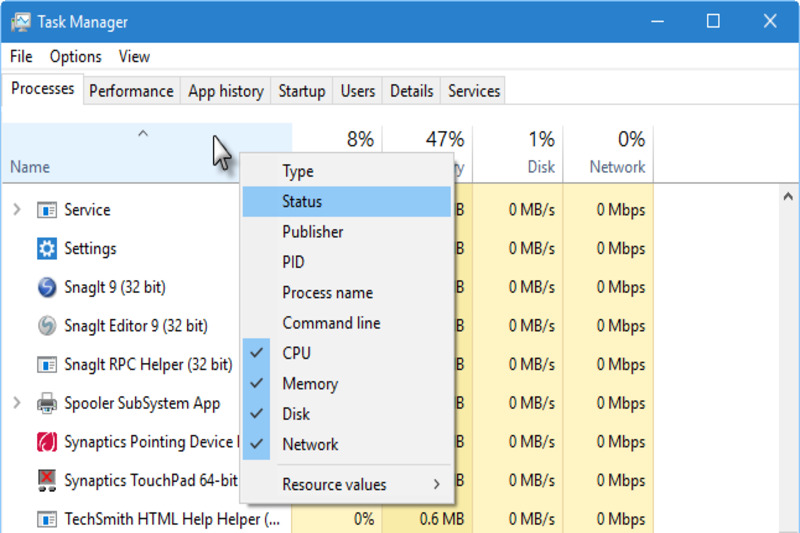Click the Synaptics Pointing Device icon
Viewport: 800px width, 533px height.
(47, 442)
